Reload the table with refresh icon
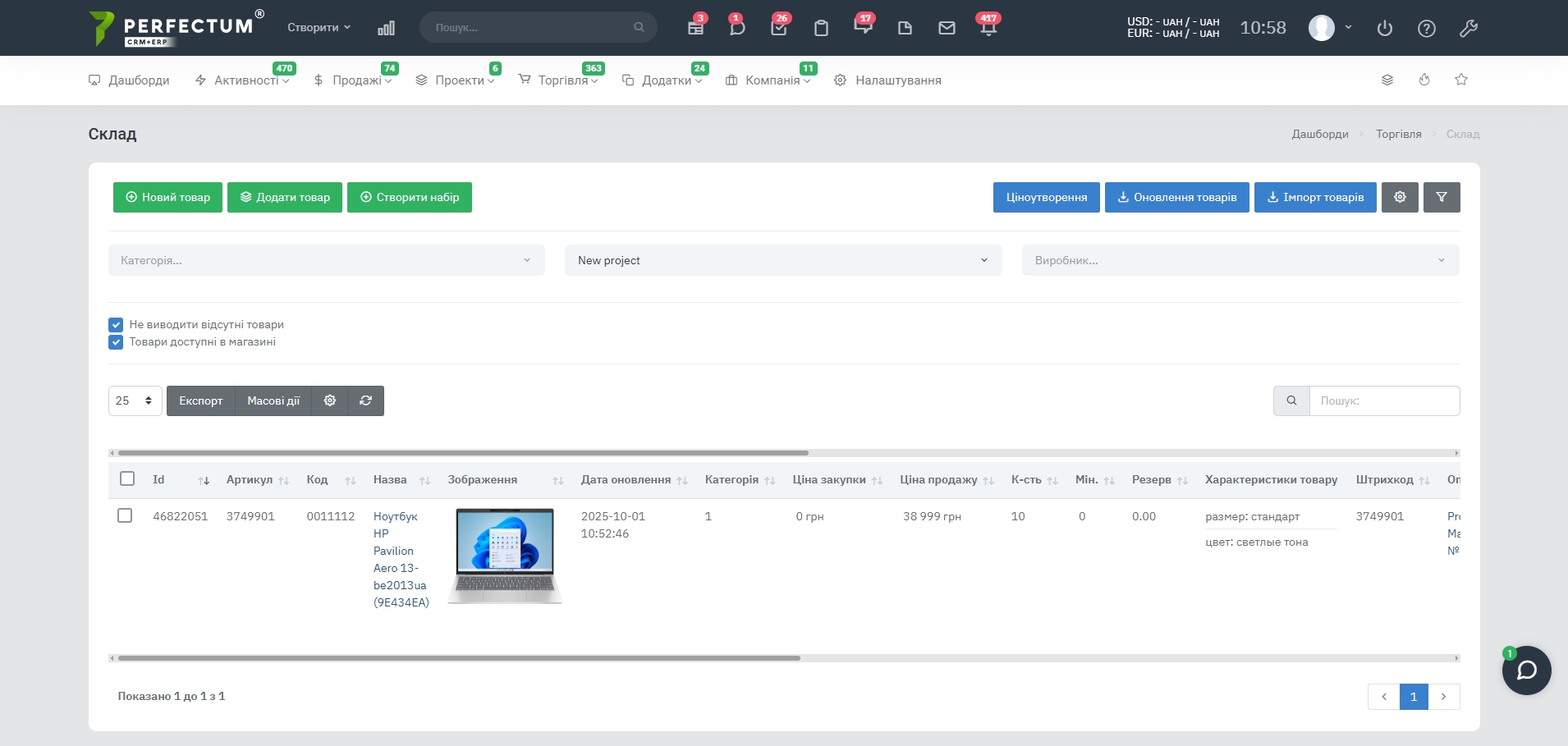 (366, 400)
